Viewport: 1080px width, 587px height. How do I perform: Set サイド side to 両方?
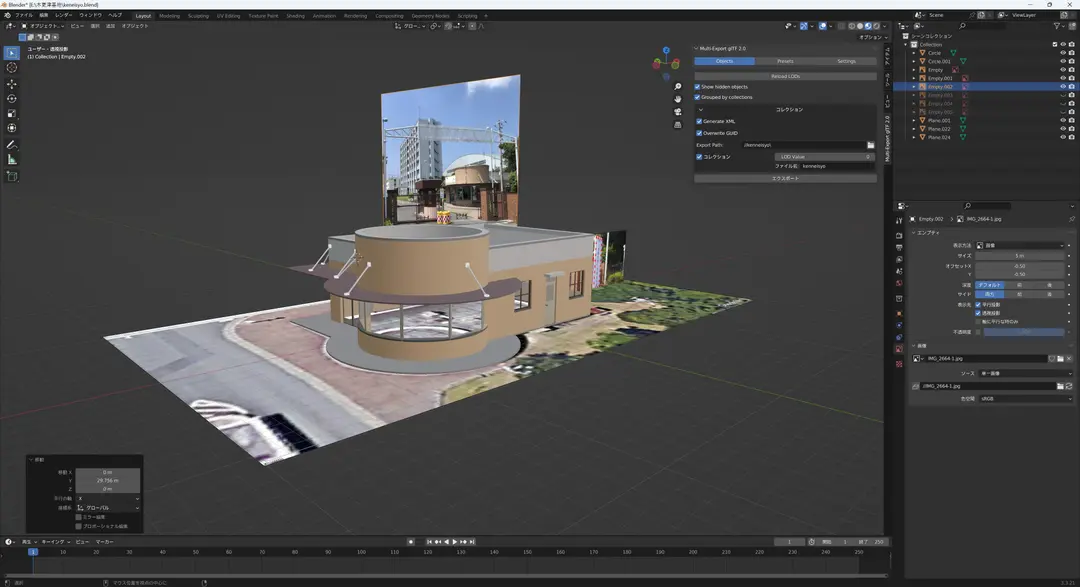(990, 294)
